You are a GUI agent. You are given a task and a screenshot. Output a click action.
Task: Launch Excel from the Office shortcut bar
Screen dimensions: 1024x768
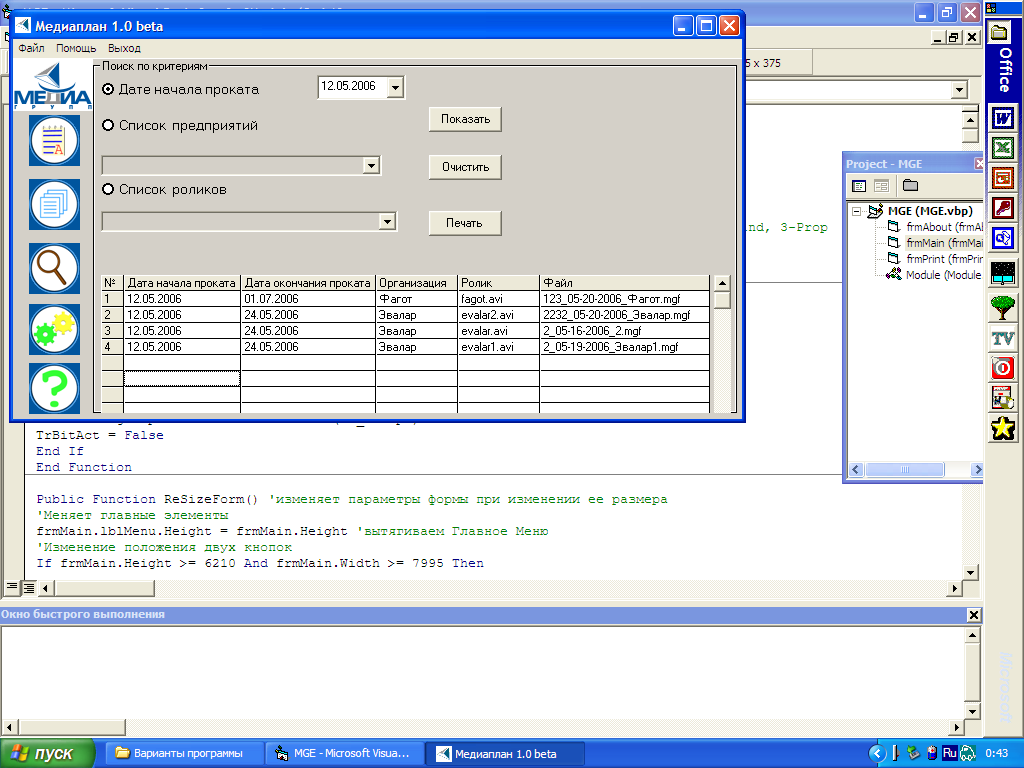click(1002, 148)
